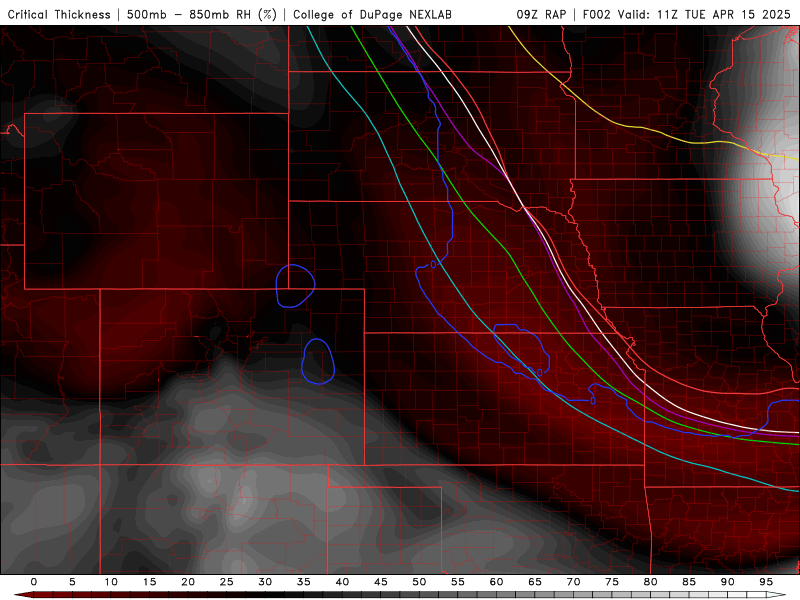800x600 pixels.
Task: Click the "Valid: 11Z TUE APR 15 2025" text
Action: [x=704, y=14]
